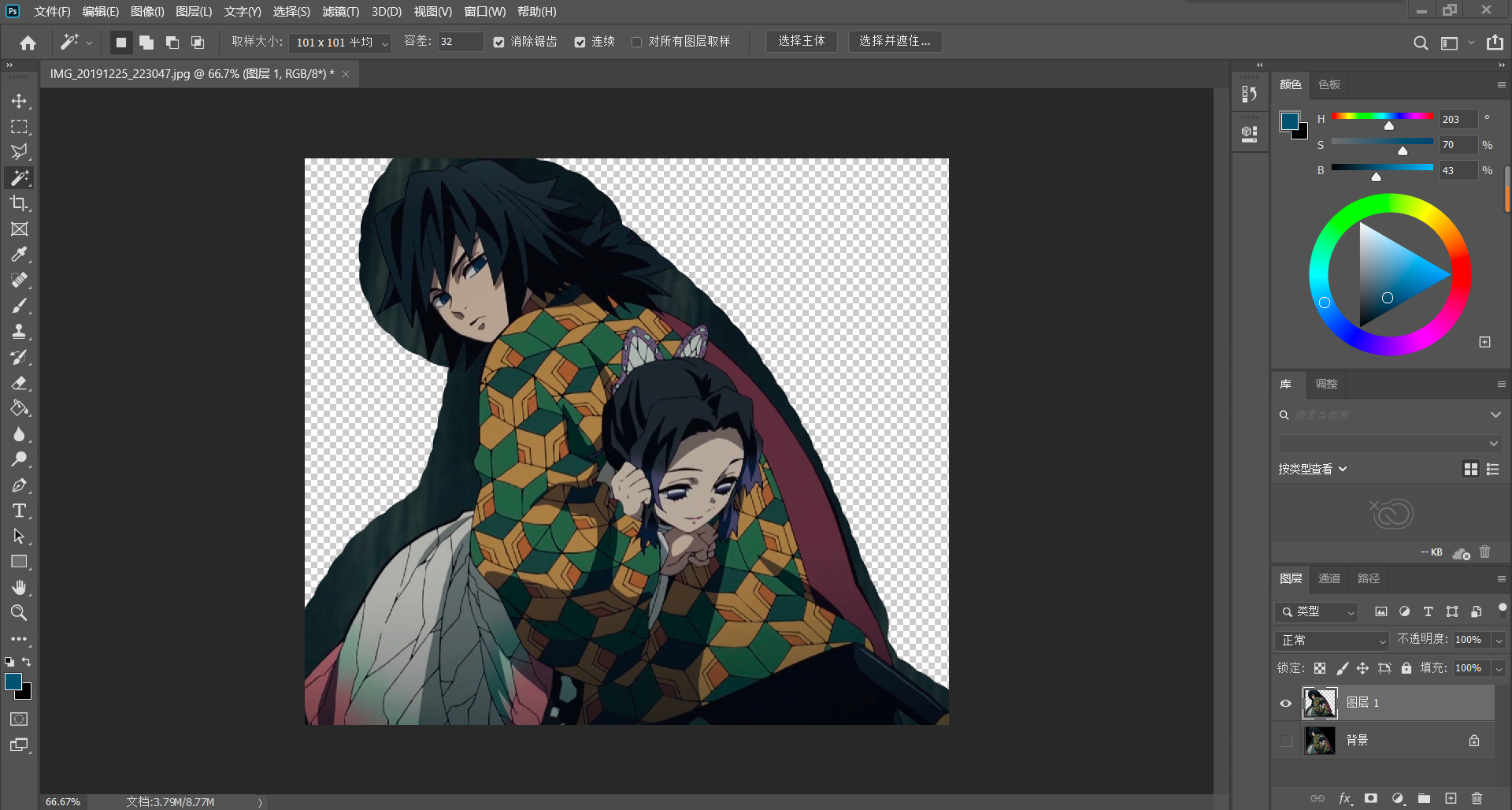The image size is (1512, 810).
Task: Activate the Zoom tool
Action: click(x=19, y=613)
